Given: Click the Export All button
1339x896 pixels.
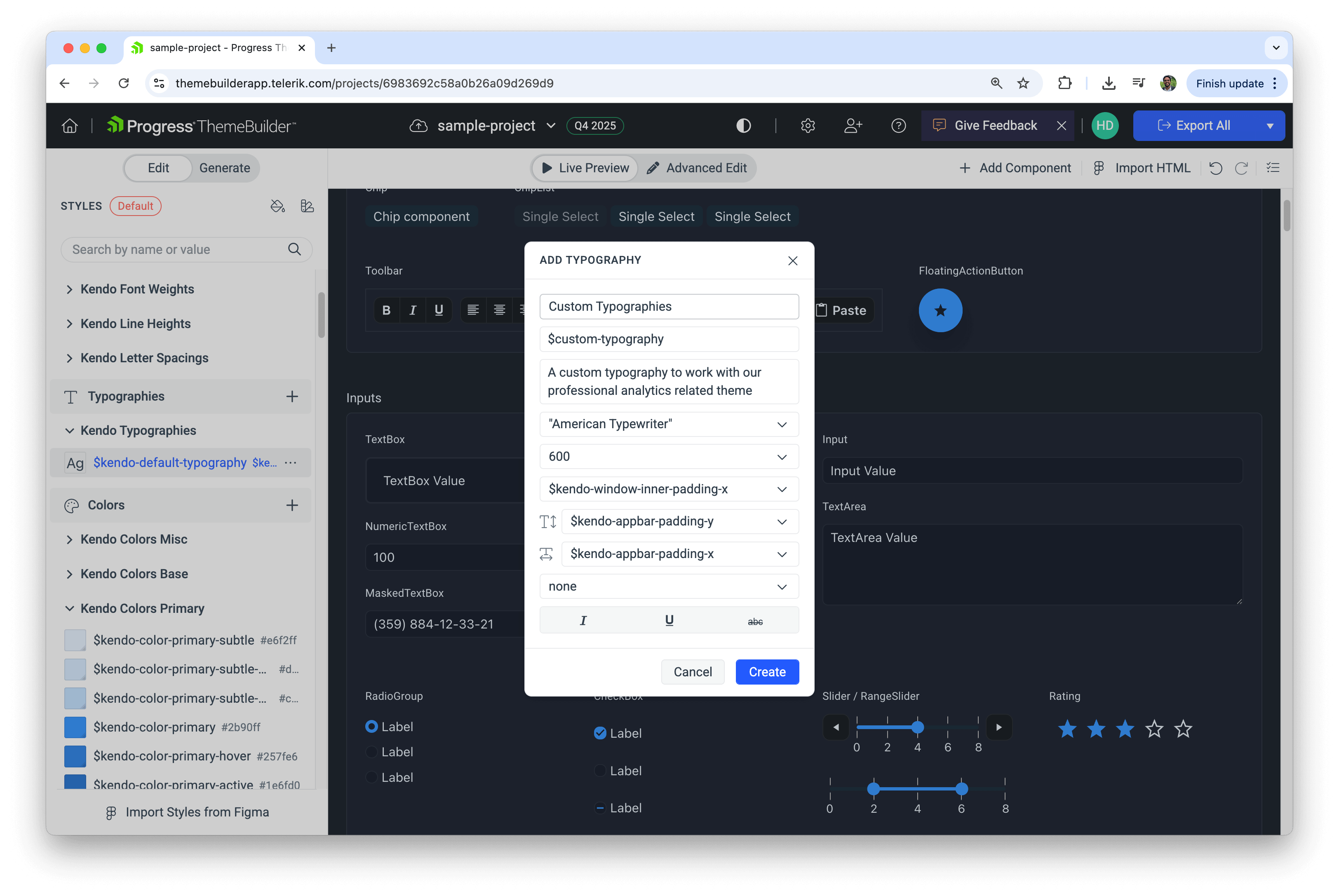Looking at the screenshot, I should (1194, 126).
